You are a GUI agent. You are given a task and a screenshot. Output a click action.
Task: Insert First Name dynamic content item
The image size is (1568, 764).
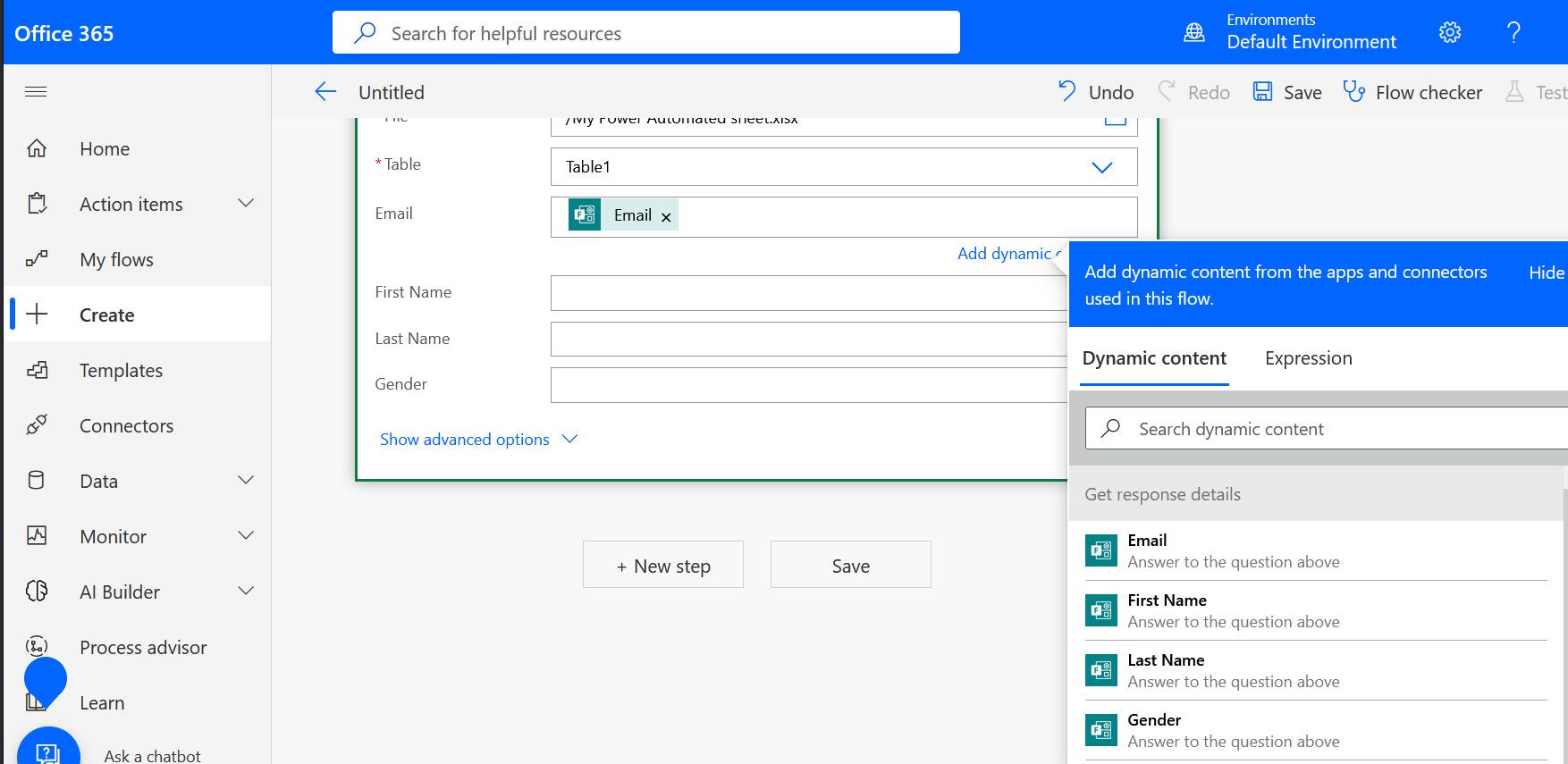1316,610
